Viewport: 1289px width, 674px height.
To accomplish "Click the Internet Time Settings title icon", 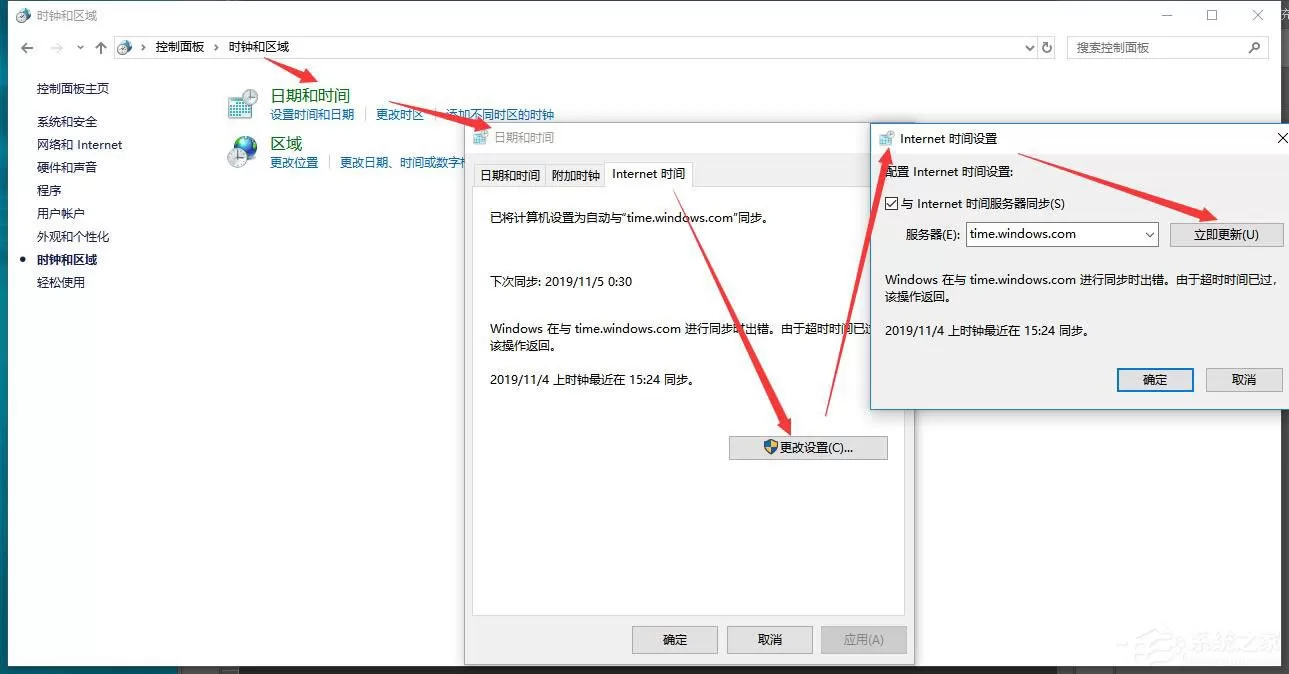I will click(x=886, y=138).
